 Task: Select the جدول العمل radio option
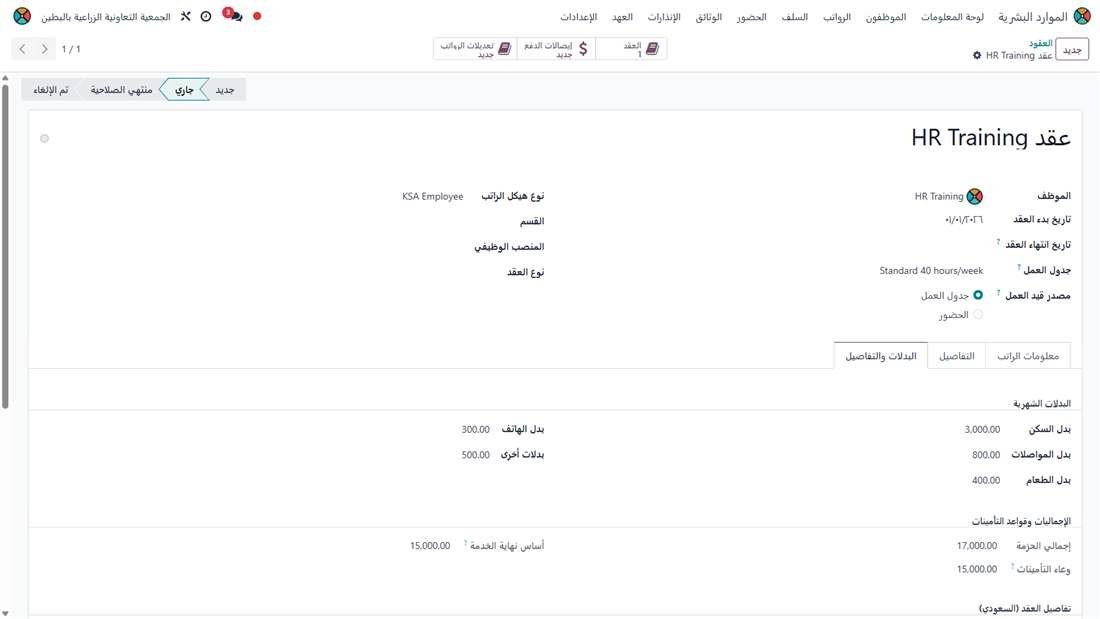(x=978, y=295)
